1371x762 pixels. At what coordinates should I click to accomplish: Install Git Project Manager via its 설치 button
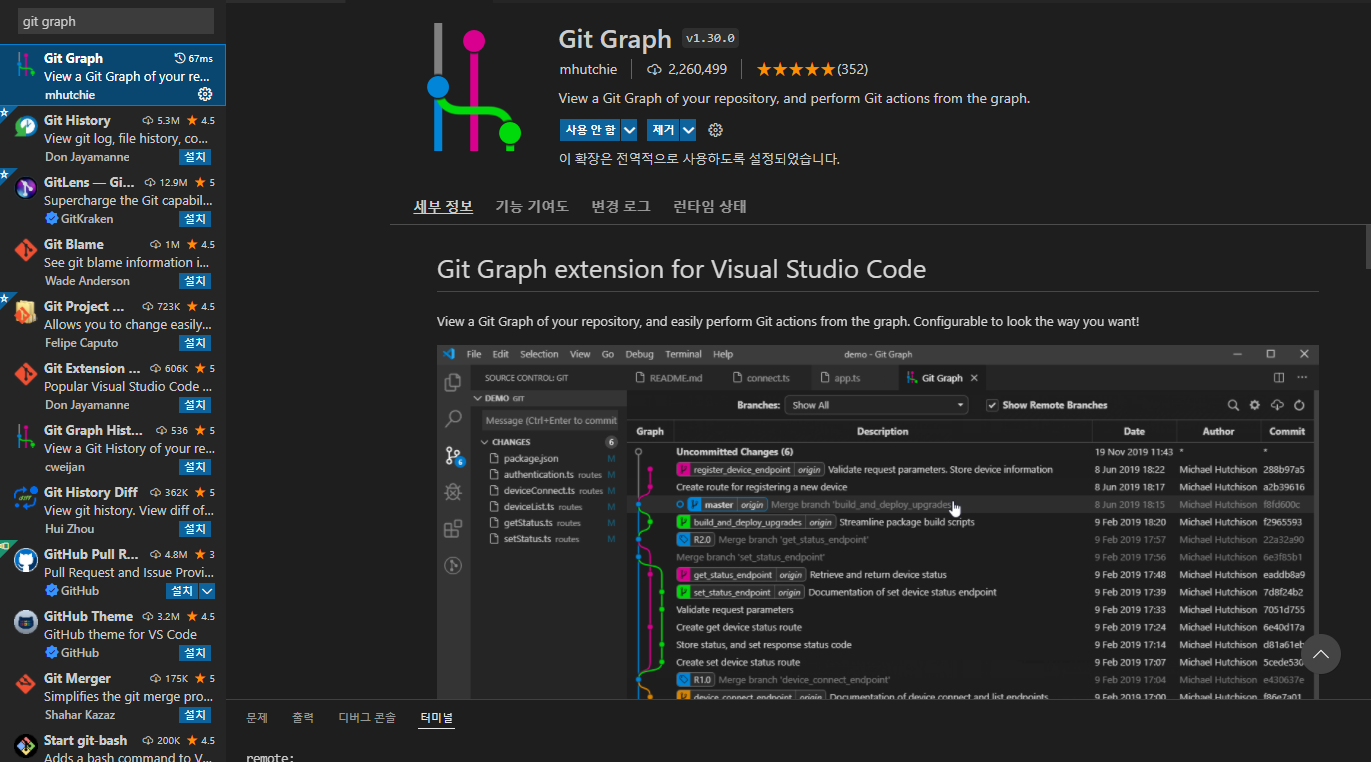(195, 343)
